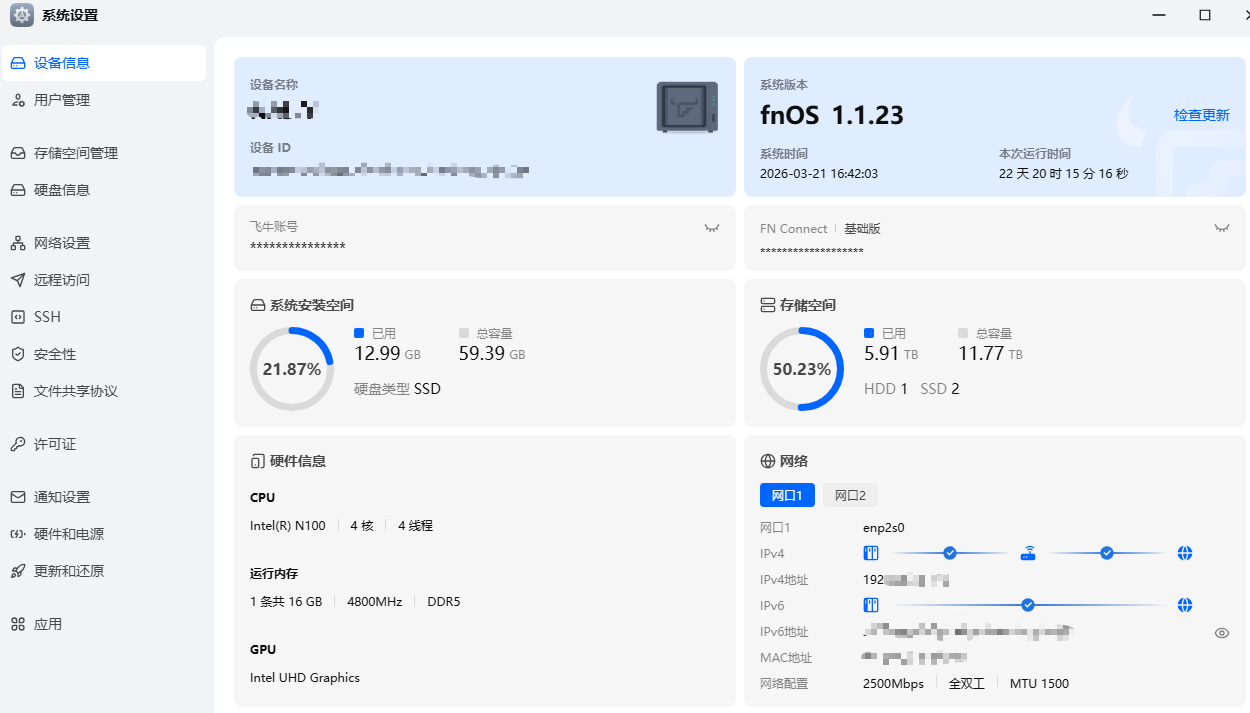The height and width of the screenshot is (713, 1250).
Task: Click first IPv4 connection checkmark
Action: [x=950, y=553]
